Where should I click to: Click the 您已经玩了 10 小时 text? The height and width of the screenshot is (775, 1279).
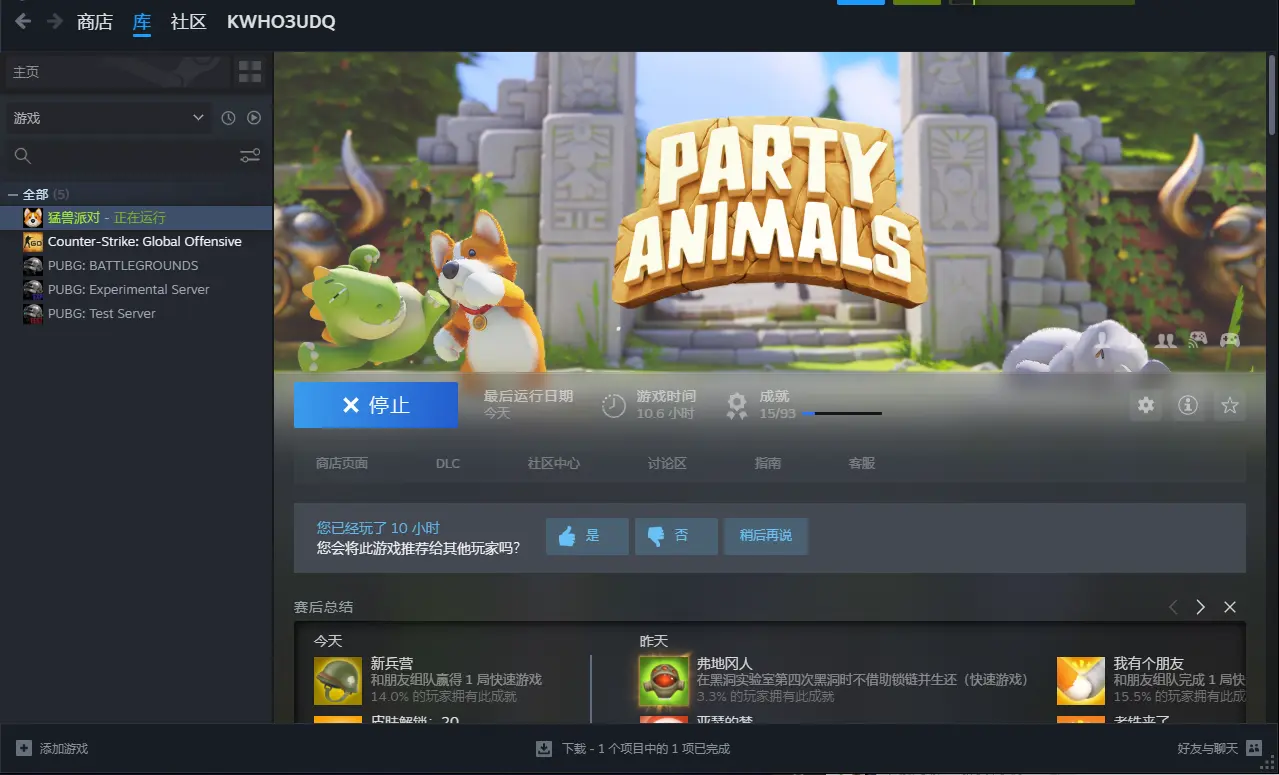pyautogui.click(x=378, y=528)
